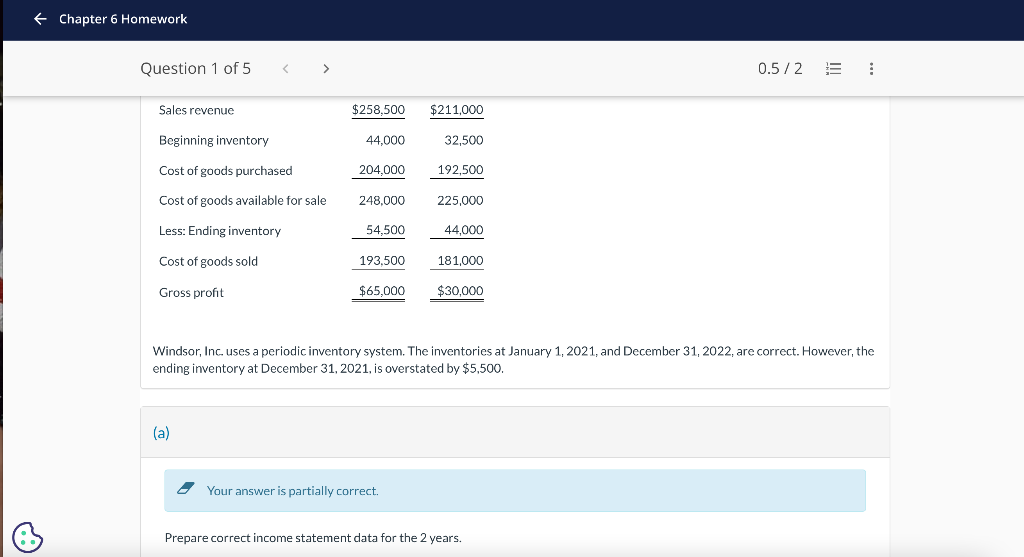
Task: Select the 225,000 goods available value
Action: [460, 200]
